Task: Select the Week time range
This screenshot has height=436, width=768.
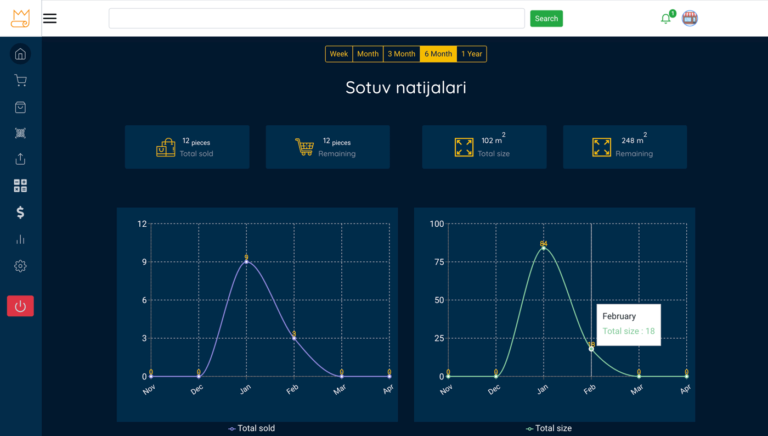Action: coord(339,54)
